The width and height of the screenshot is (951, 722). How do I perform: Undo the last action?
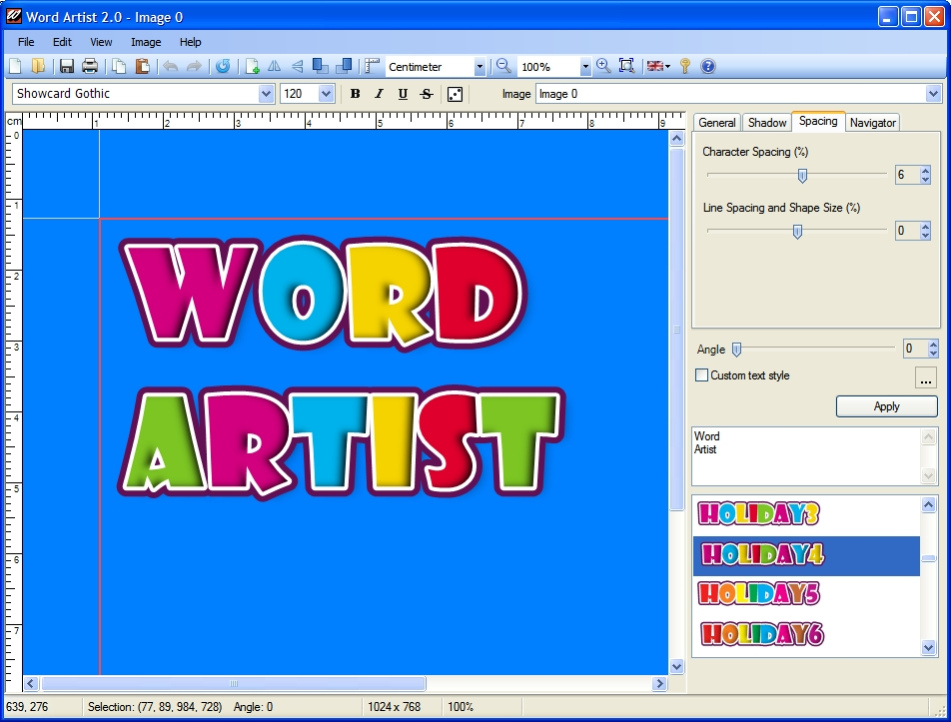pos(171,66)
